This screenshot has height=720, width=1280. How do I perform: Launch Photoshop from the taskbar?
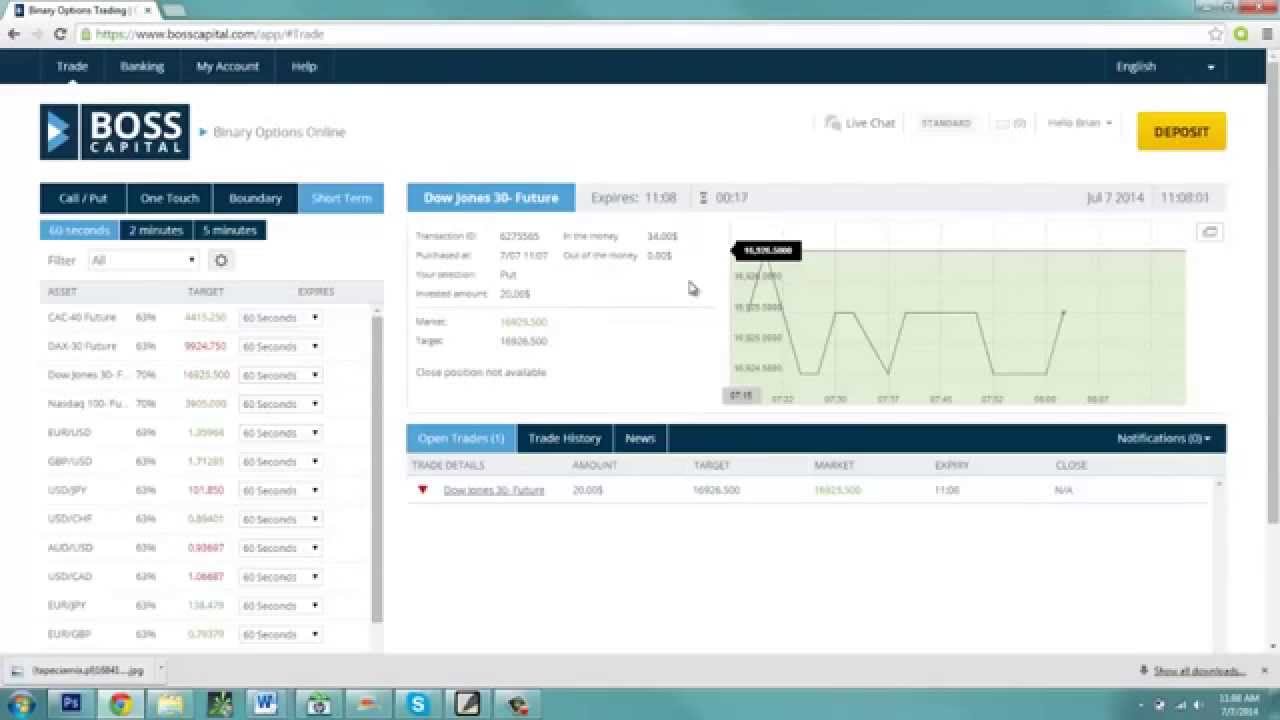coord(72,704)
